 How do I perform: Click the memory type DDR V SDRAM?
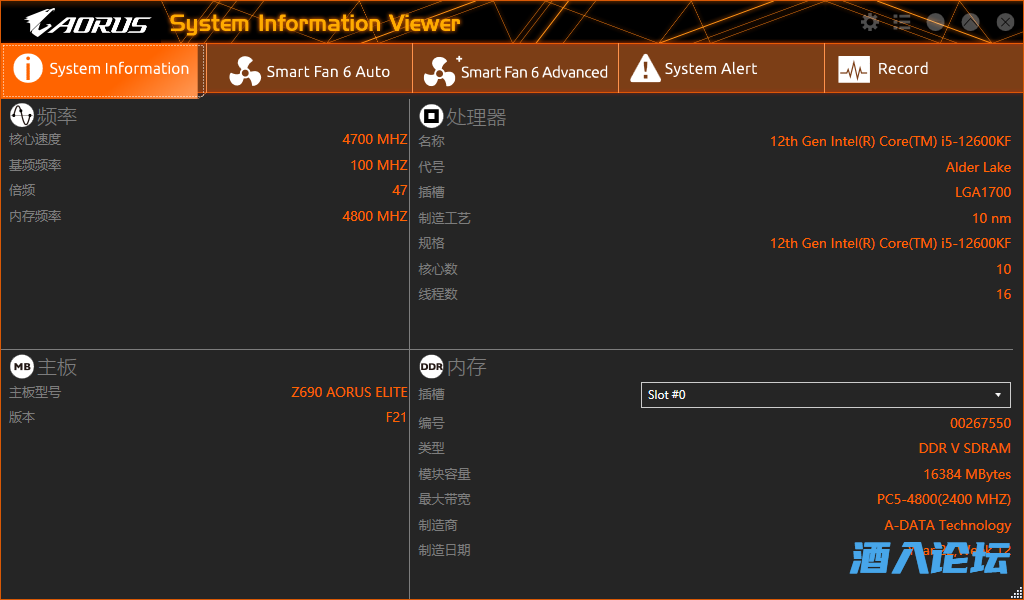(965, 449)
